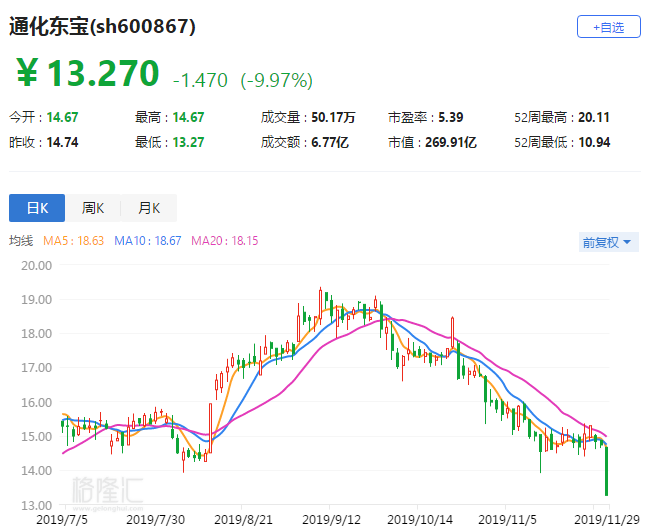Click the 52周最低 value 10.94
Screen dimensions: 662x531
coord(594,142)
